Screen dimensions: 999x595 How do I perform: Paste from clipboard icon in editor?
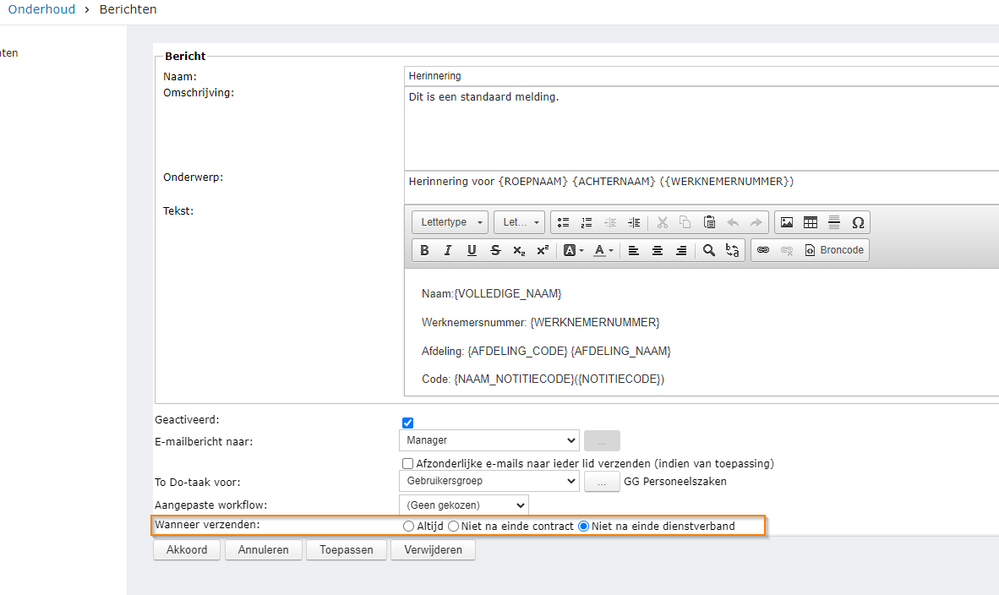(x=709, y=222)
